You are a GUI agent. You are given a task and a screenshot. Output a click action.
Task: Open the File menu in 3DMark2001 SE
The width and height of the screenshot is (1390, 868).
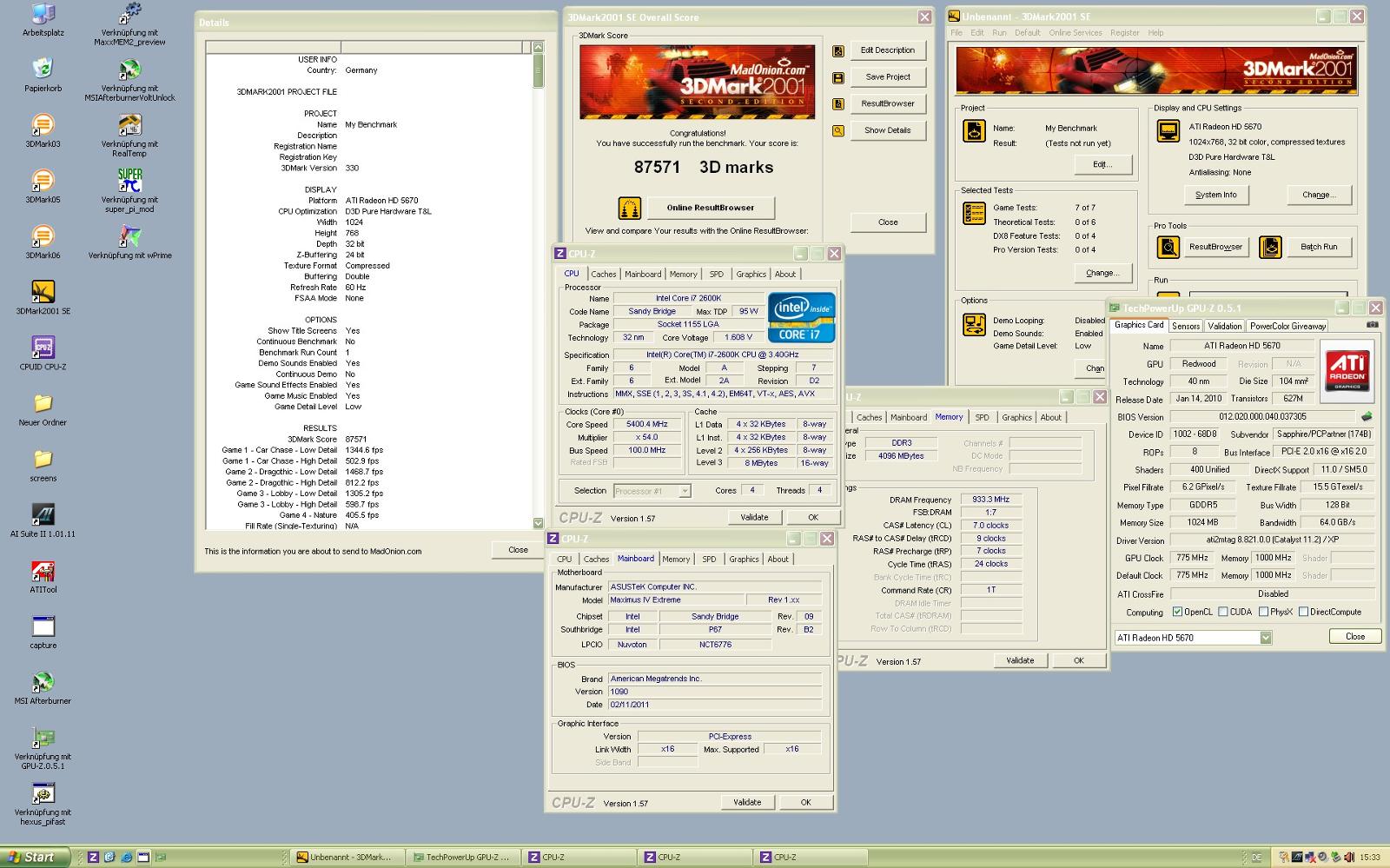click(x=956, y=33)
